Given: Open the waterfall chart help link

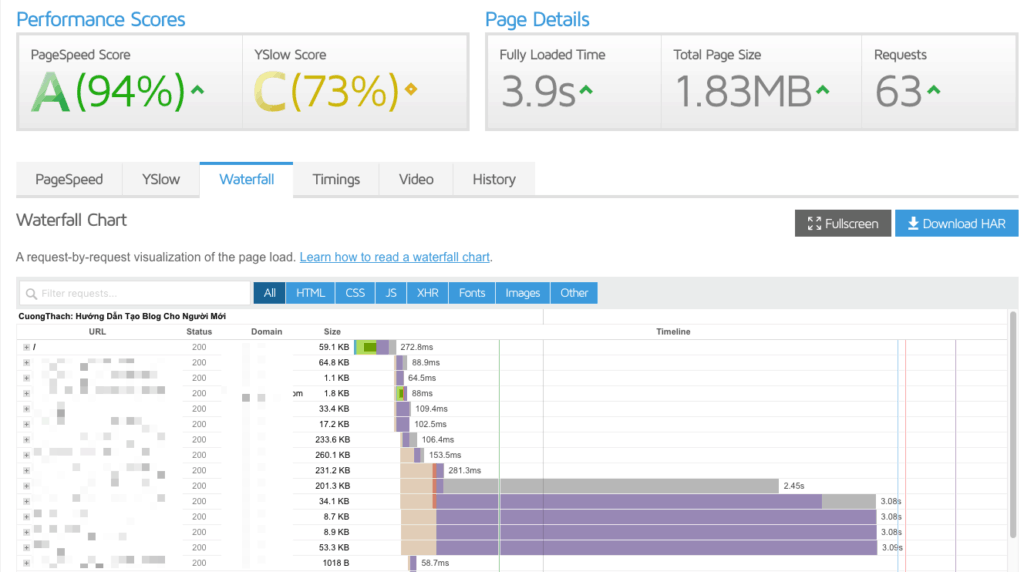Looking at the screenshot, I should tap(394, 257).
